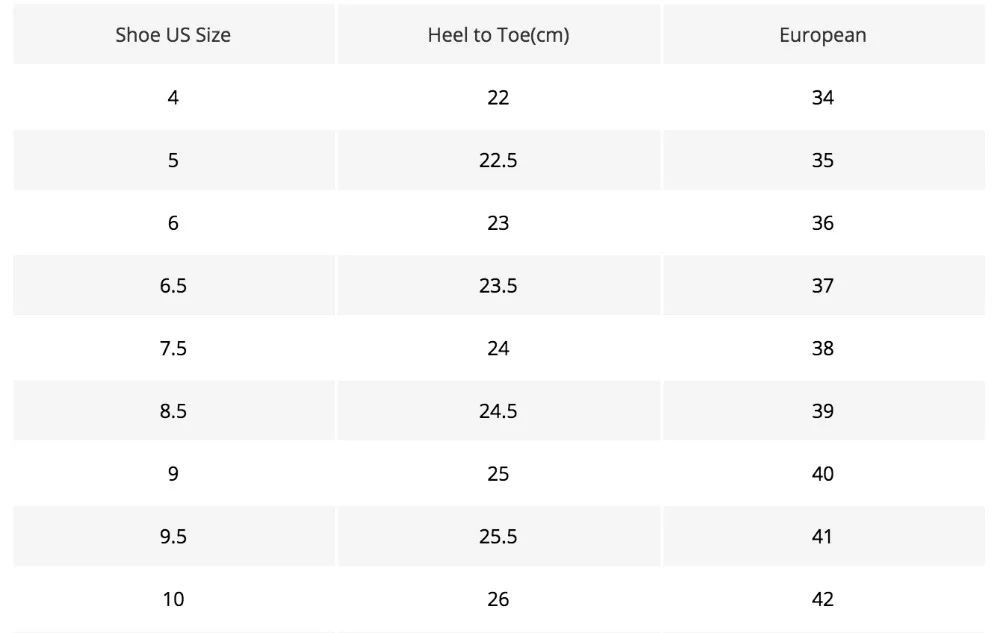Click European size 38 value
Screen dimensions: 1000x633
(x=823, y=349)
